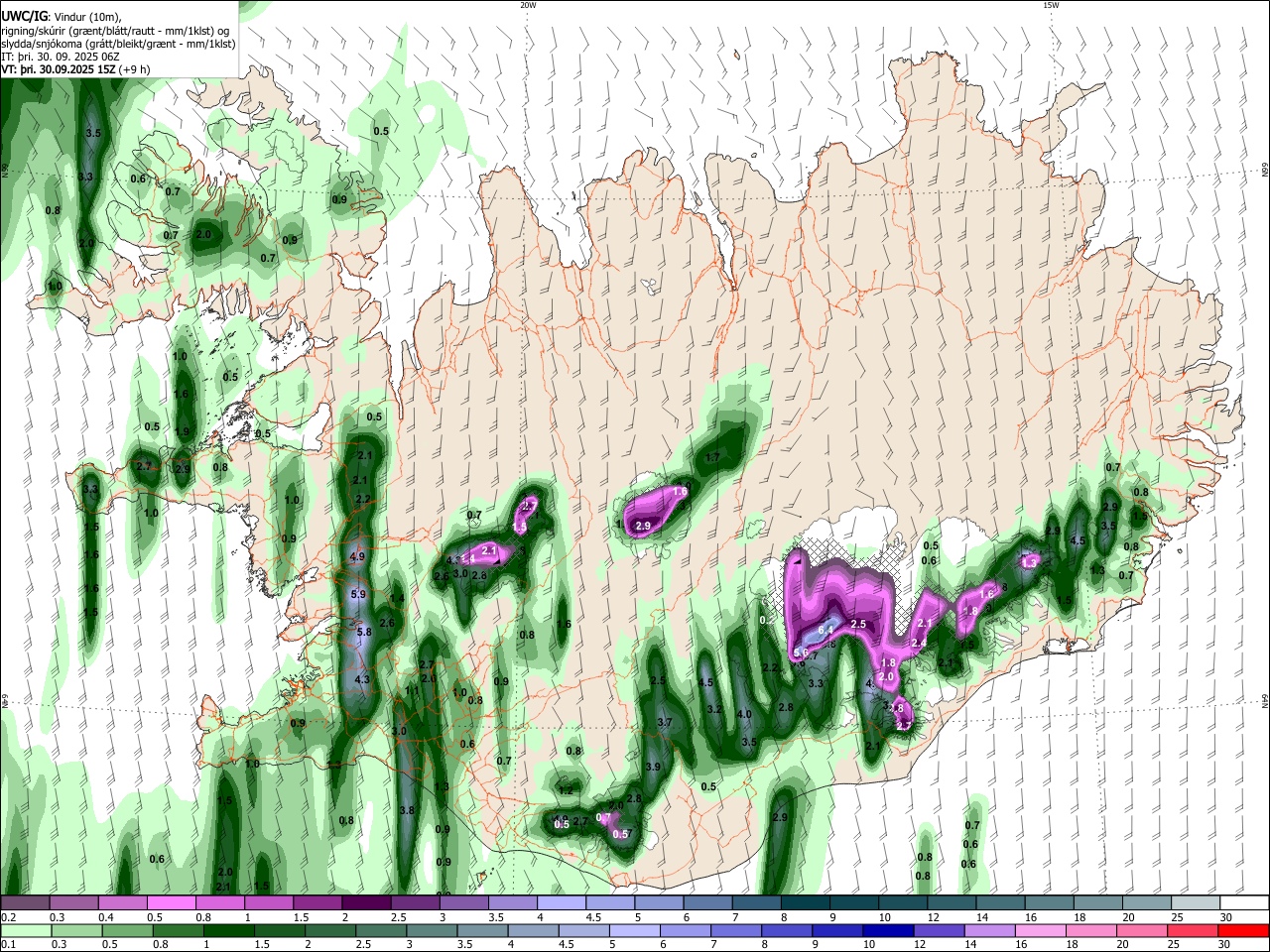Click the 5.8 precipitation value

pos(363,632)
